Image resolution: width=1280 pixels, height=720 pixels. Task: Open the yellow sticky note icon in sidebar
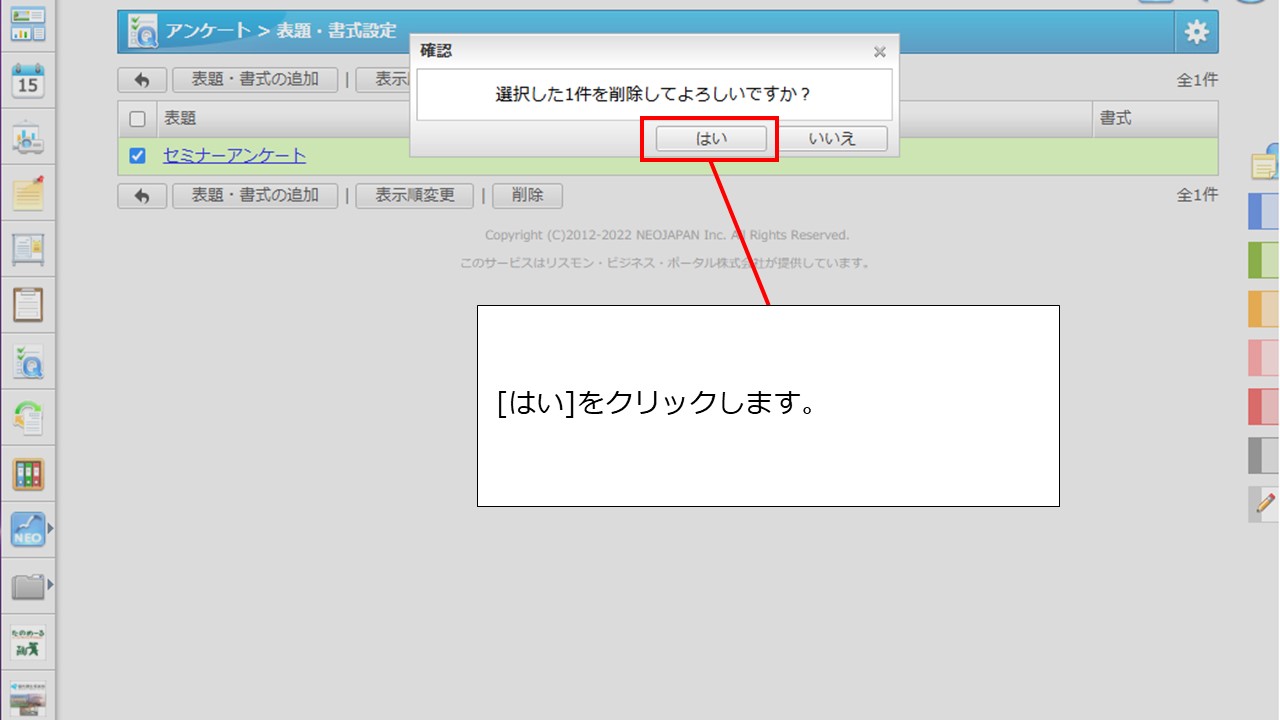[28, 193]
